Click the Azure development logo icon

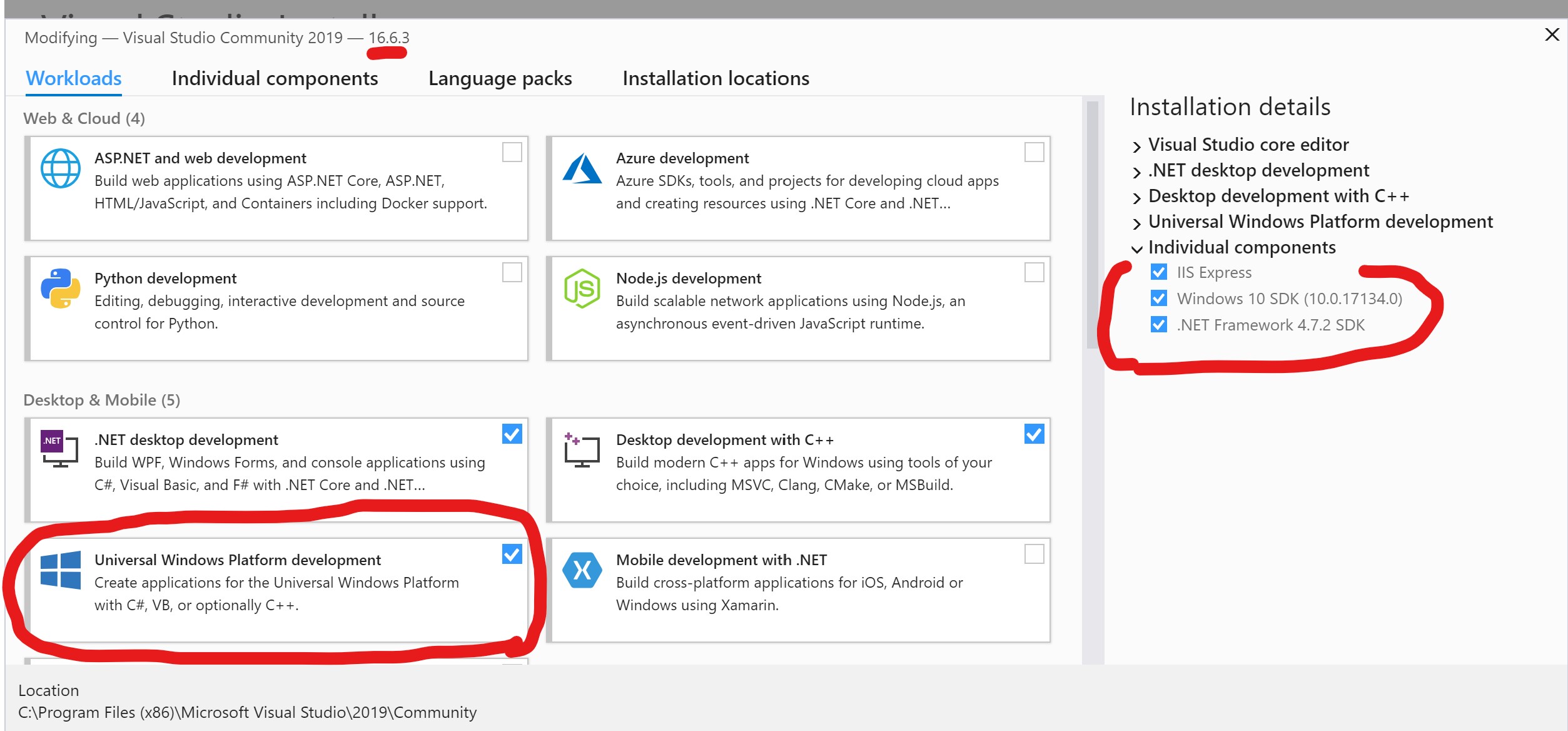click(x=582, y=168)
